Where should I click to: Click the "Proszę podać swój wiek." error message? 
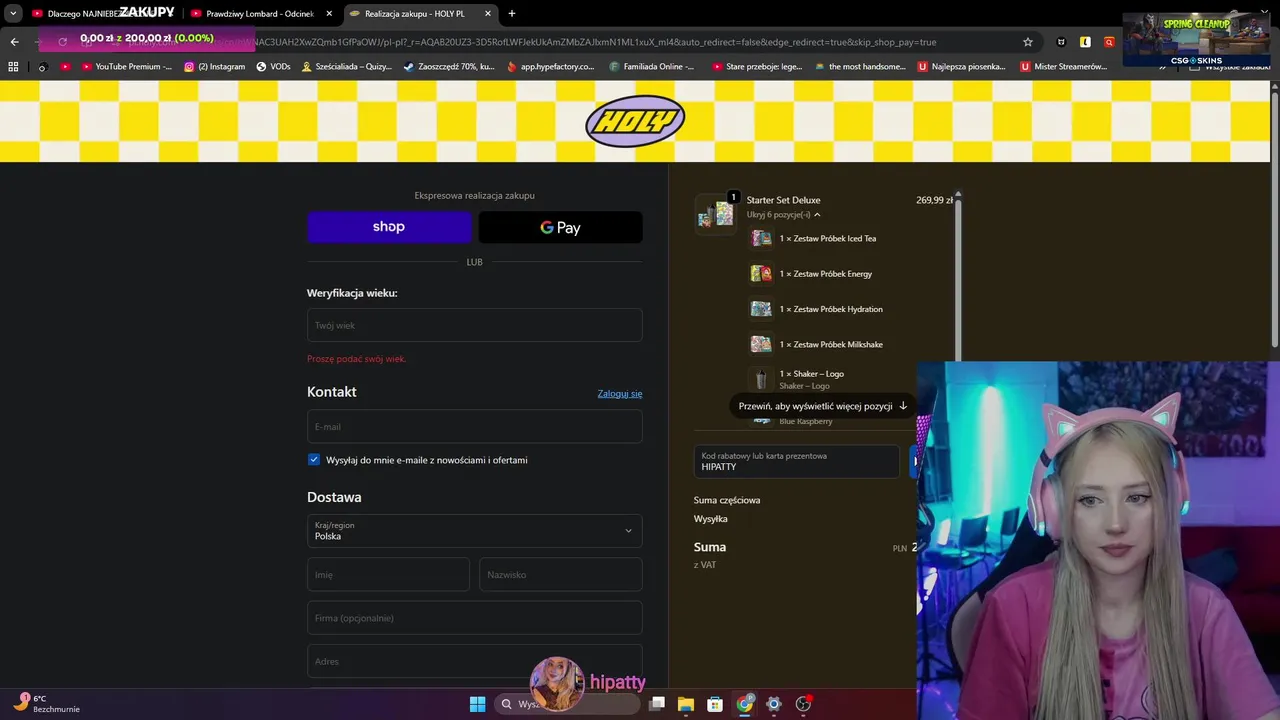[357, 359]
